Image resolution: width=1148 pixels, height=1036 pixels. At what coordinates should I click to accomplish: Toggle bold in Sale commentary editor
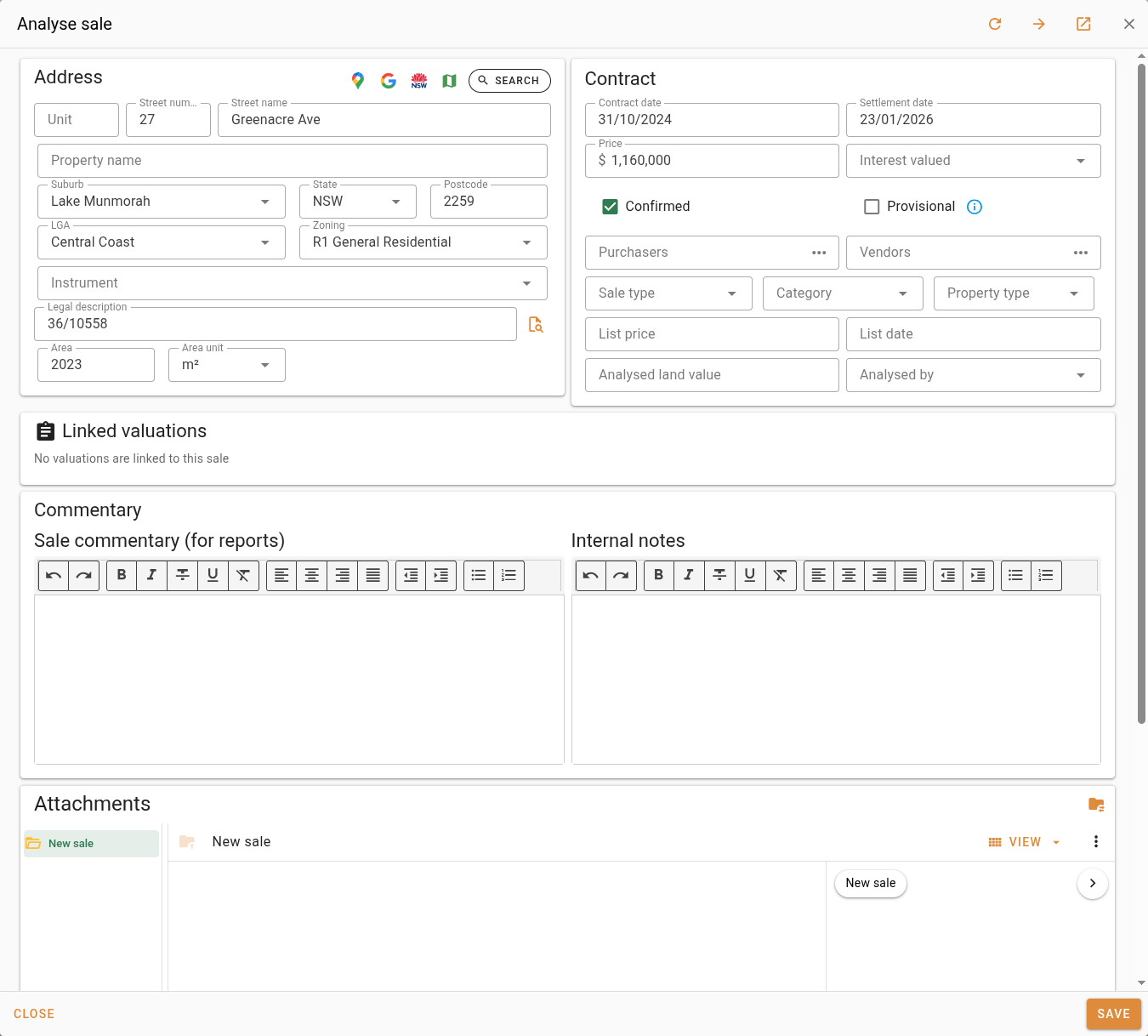tap(122, 576)
